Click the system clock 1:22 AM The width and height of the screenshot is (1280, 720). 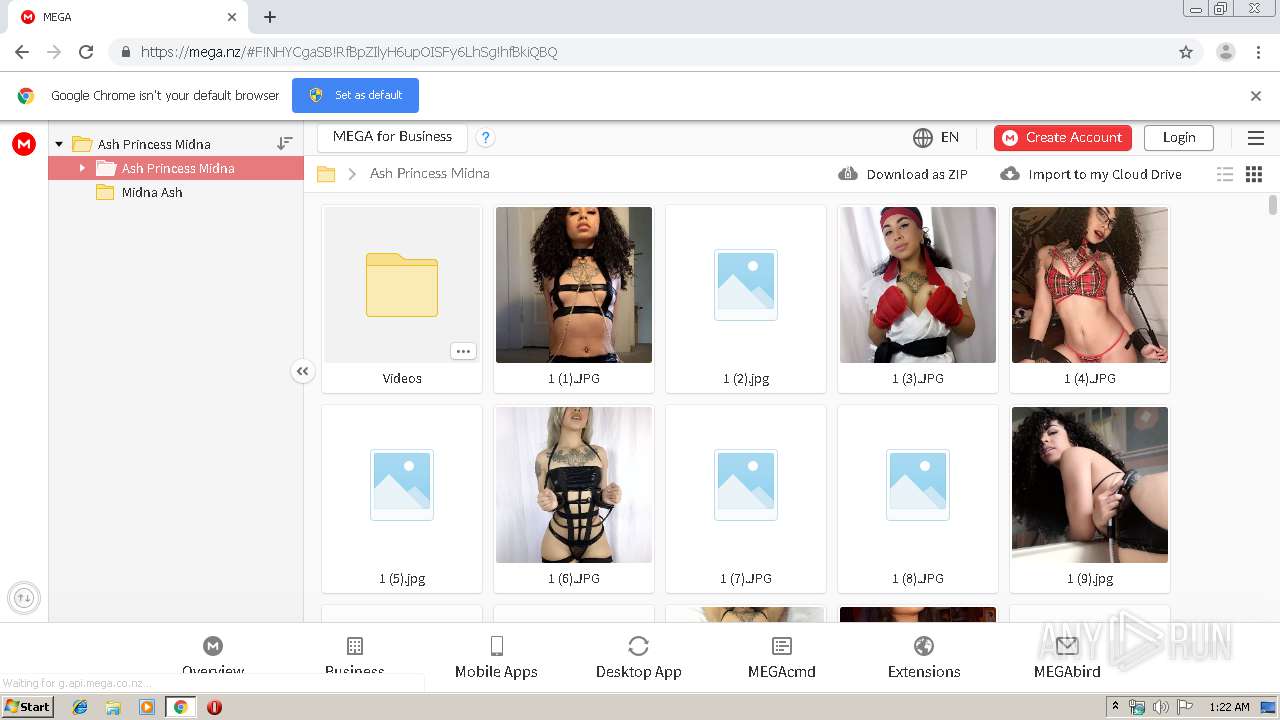coord(1229,707)
